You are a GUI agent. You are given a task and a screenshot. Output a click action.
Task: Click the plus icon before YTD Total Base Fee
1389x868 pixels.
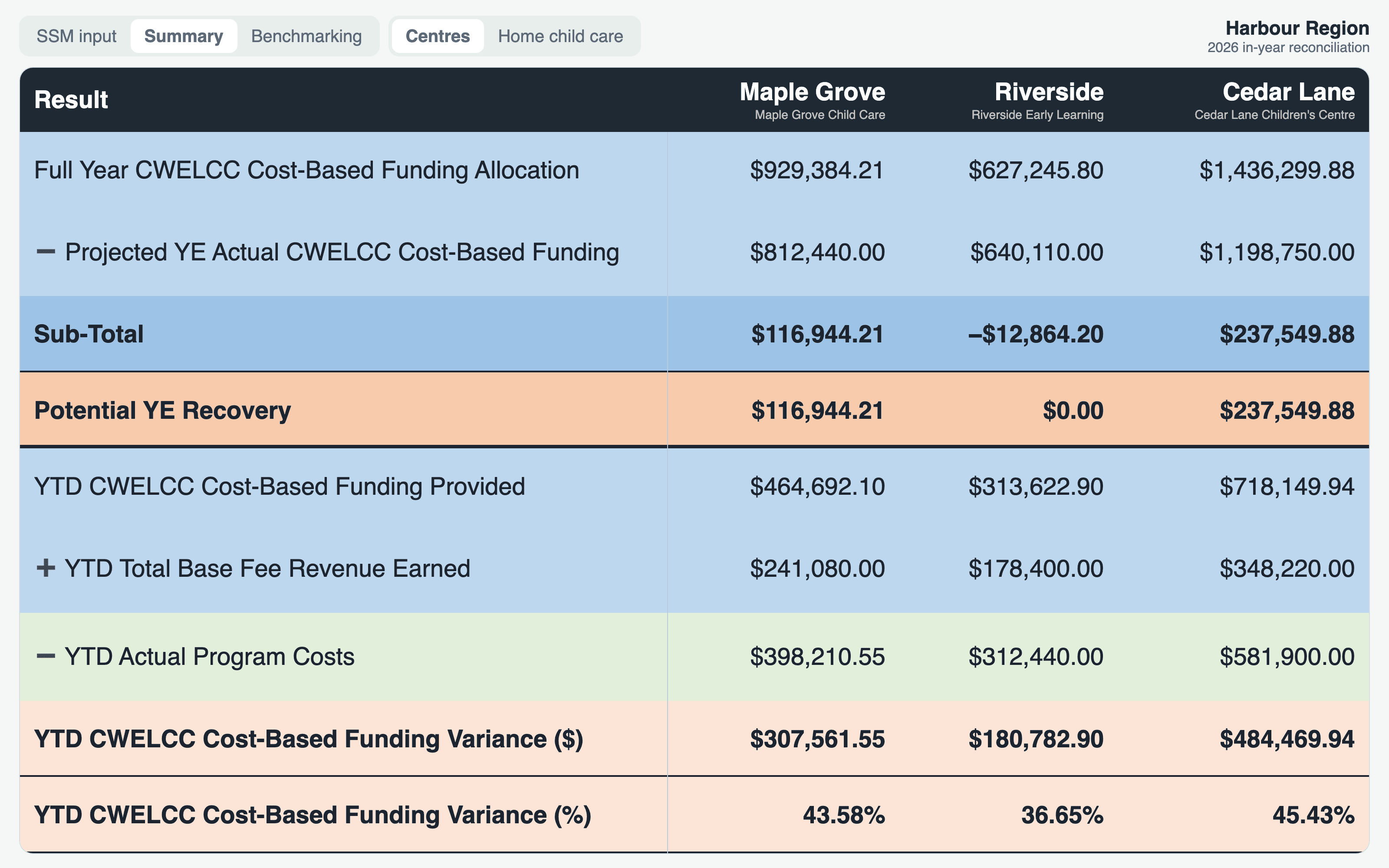45,569
